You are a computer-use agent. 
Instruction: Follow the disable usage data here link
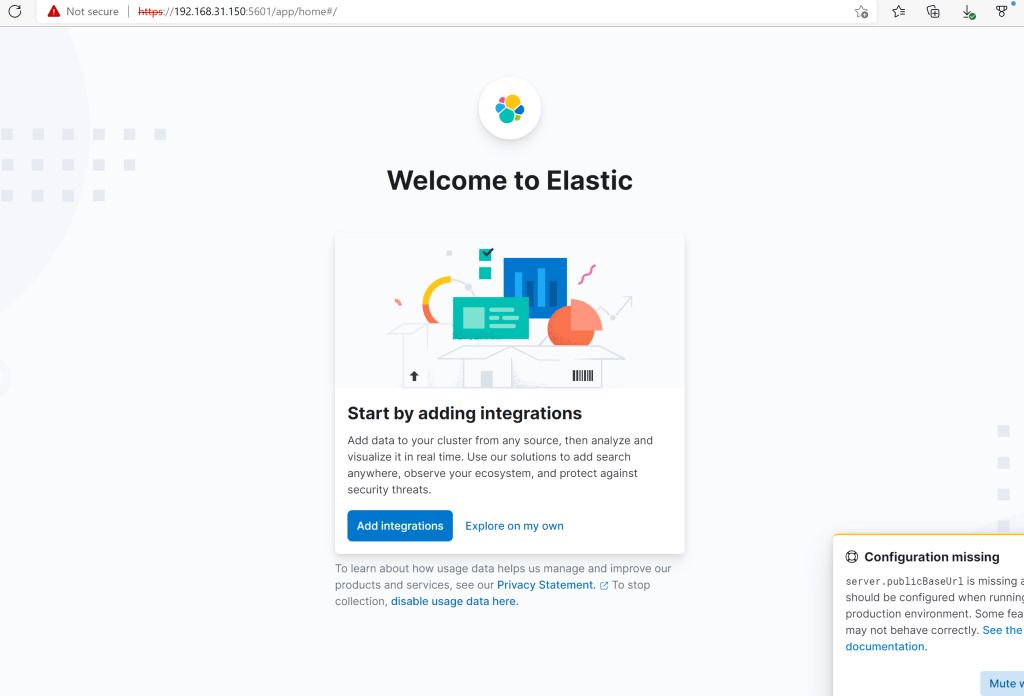click(454, 601)
